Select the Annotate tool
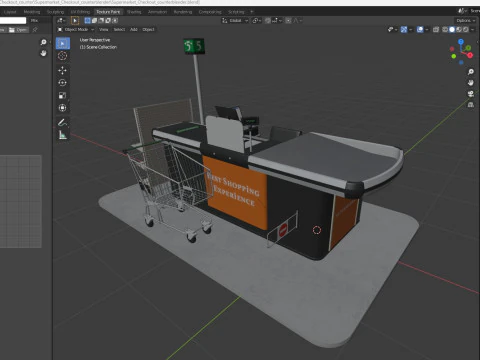This screenshot has width=480, height=360. point(62,122)
